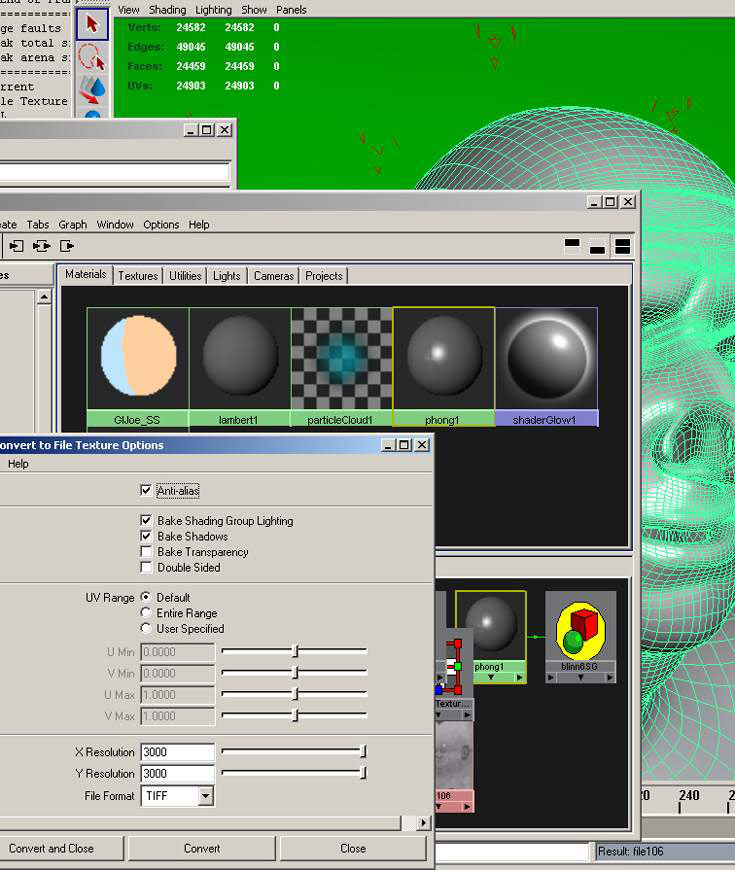Image resolution: width=735 pixels, height=870 pixels.
Task: Show top tabs only layout icon
Action: 572,246
